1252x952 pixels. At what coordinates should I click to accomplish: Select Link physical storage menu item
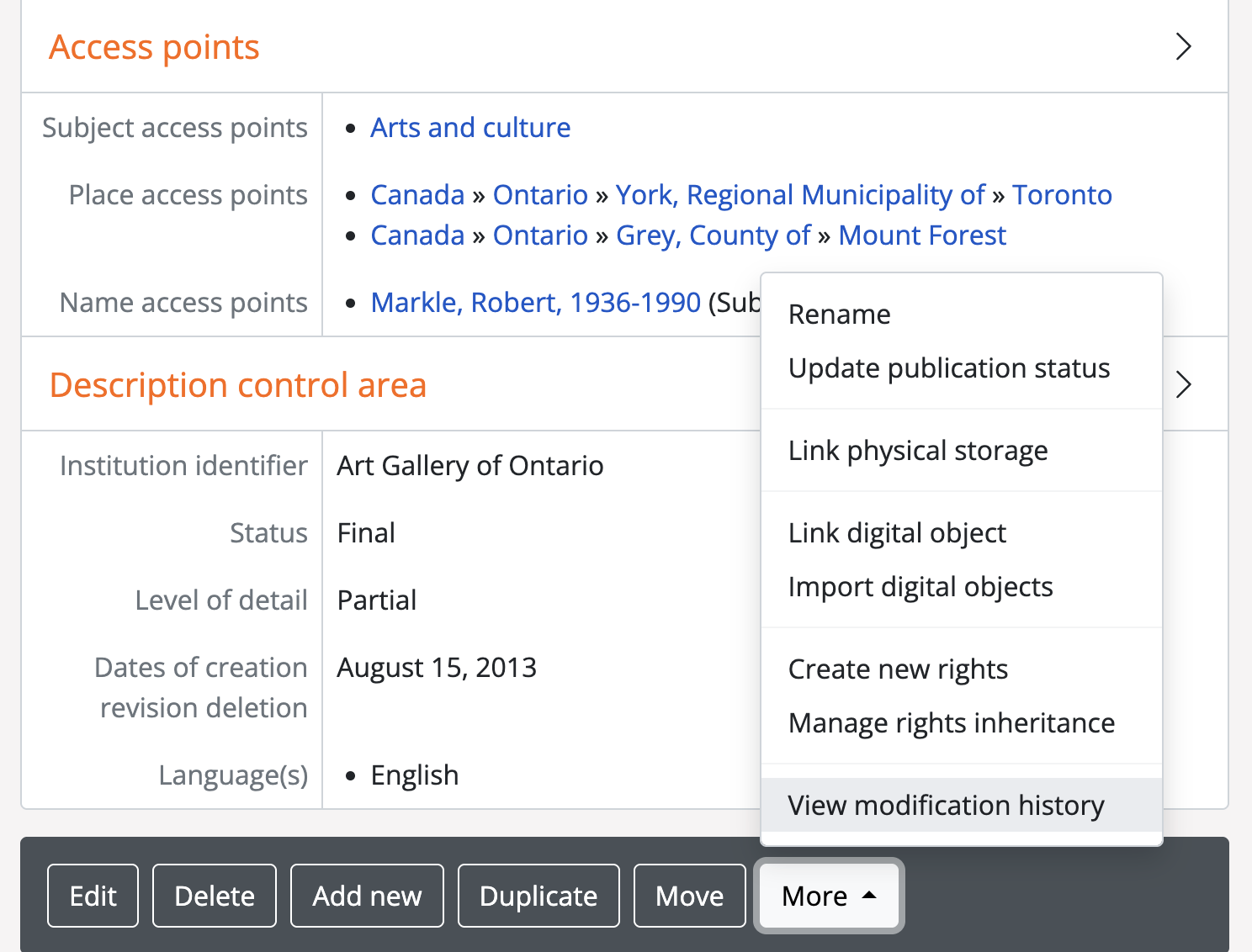click(x=917, y=451)
